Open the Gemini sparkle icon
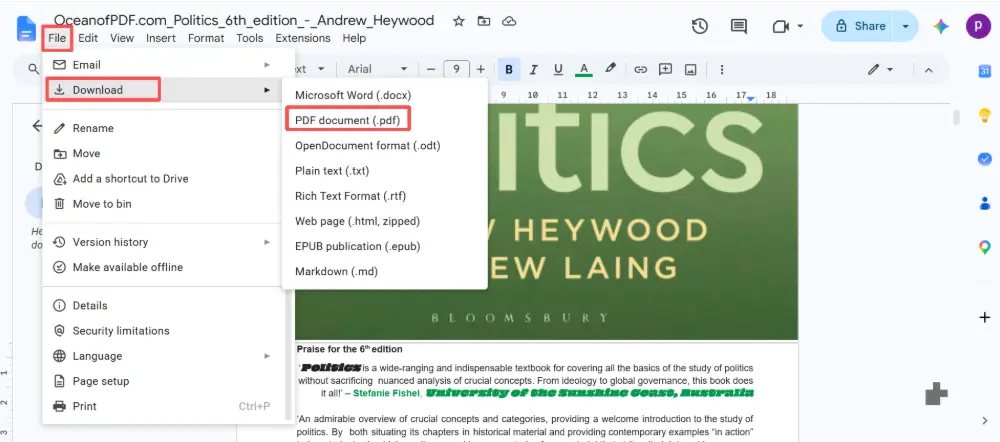 (941, 26)
